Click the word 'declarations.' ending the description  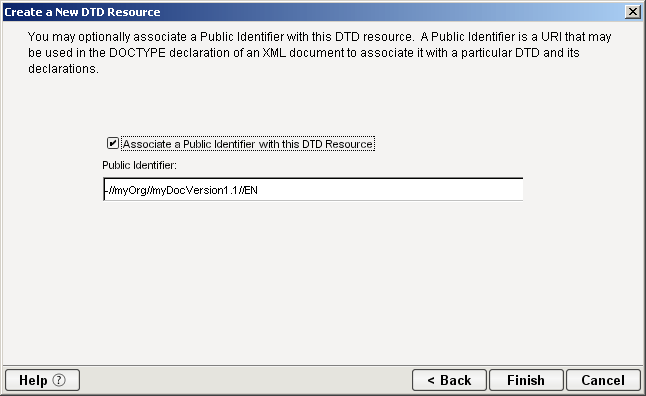coord(63,69)
